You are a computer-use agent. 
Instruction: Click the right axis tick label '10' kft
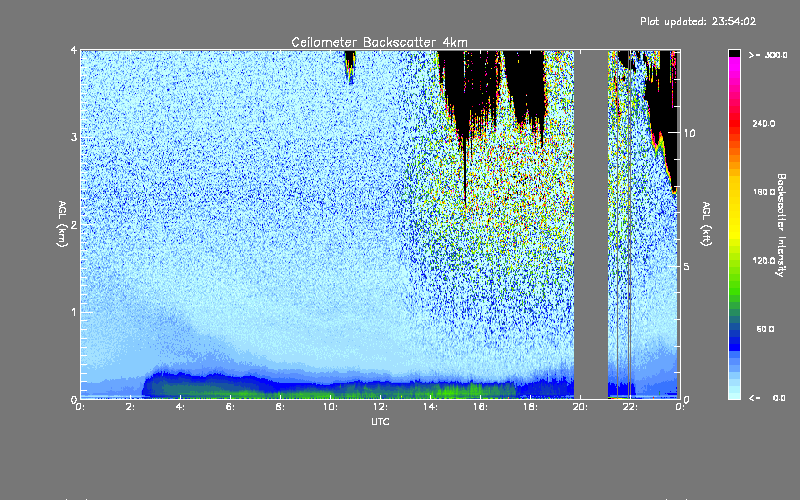pos(689,133)
